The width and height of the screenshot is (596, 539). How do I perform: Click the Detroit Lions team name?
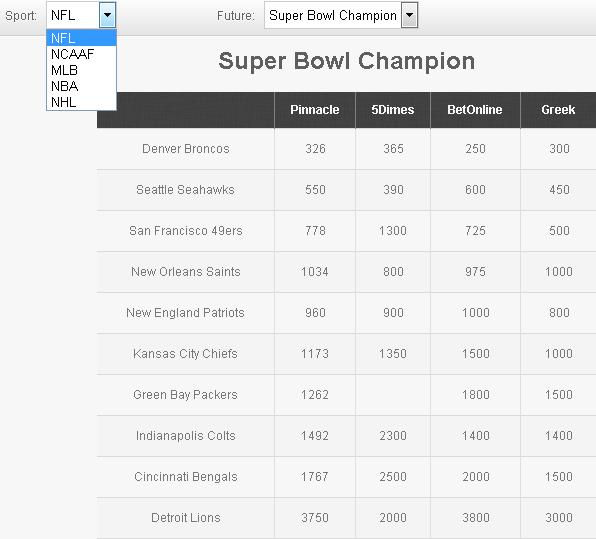point(186,518)
